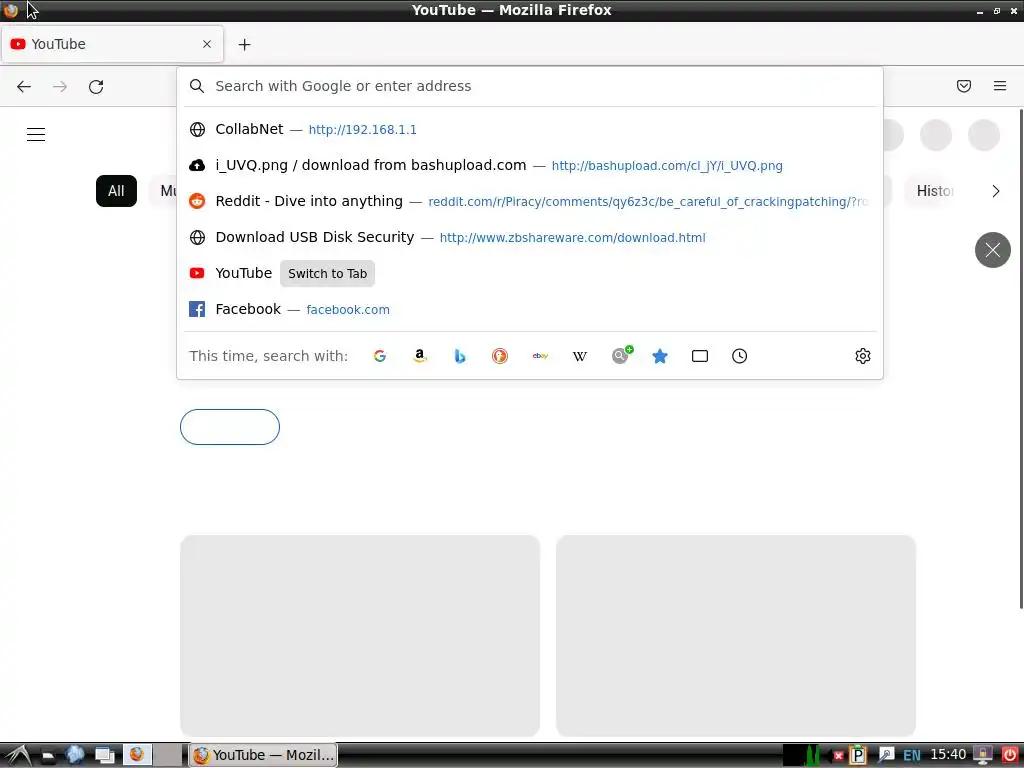Image resolution: width=1024 pixels, height=768 pixels.
Task: Click the taskbar clock 15:40
Action: [948, 755]
